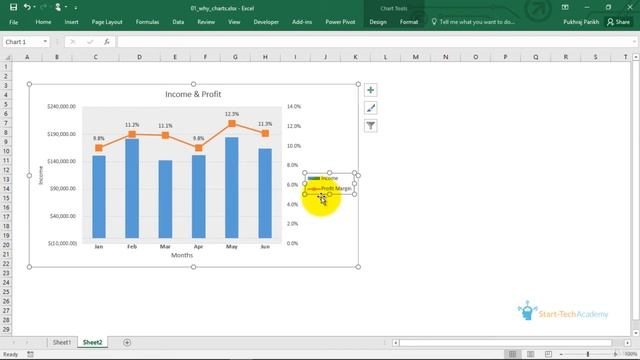Switch to the Insert ribbon tab

click(x=71, y=22)
